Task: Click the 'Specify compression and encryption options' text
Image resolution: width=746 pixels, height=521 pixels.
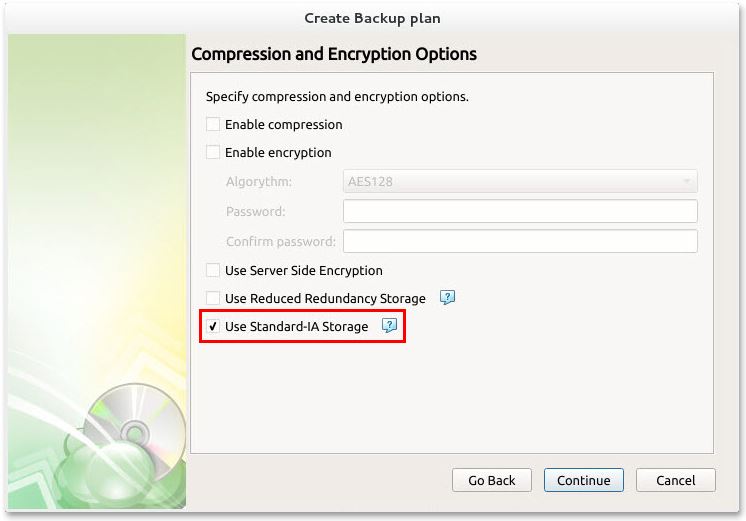Action: pyautogui.click(x=337, y=97)
